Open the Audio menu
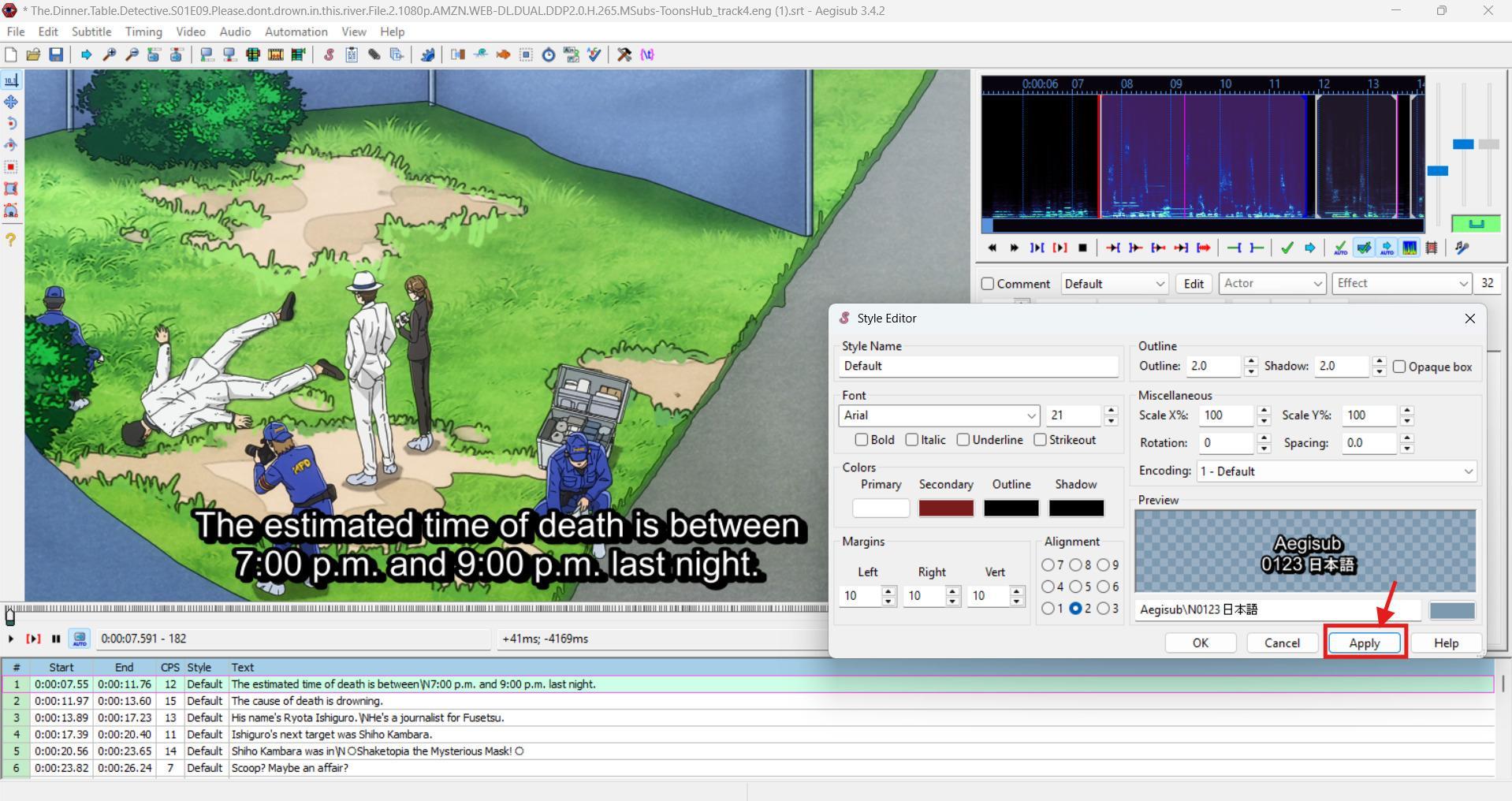Screen dimensions: 1512x801 click(235, 32)
